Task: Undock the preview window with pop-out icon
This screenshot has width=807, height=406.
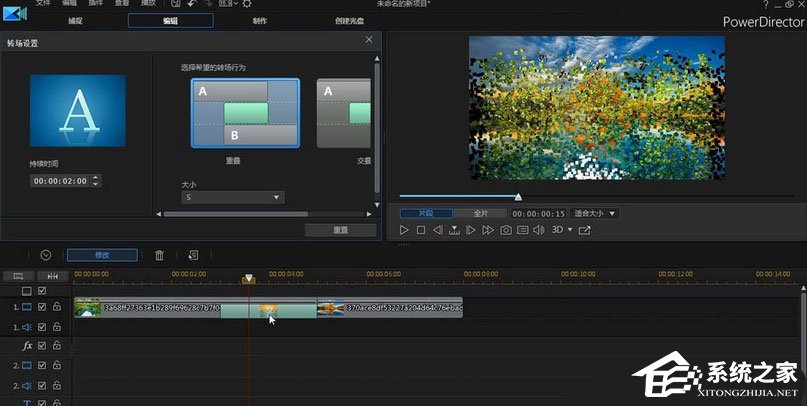Action: (584, 230)
